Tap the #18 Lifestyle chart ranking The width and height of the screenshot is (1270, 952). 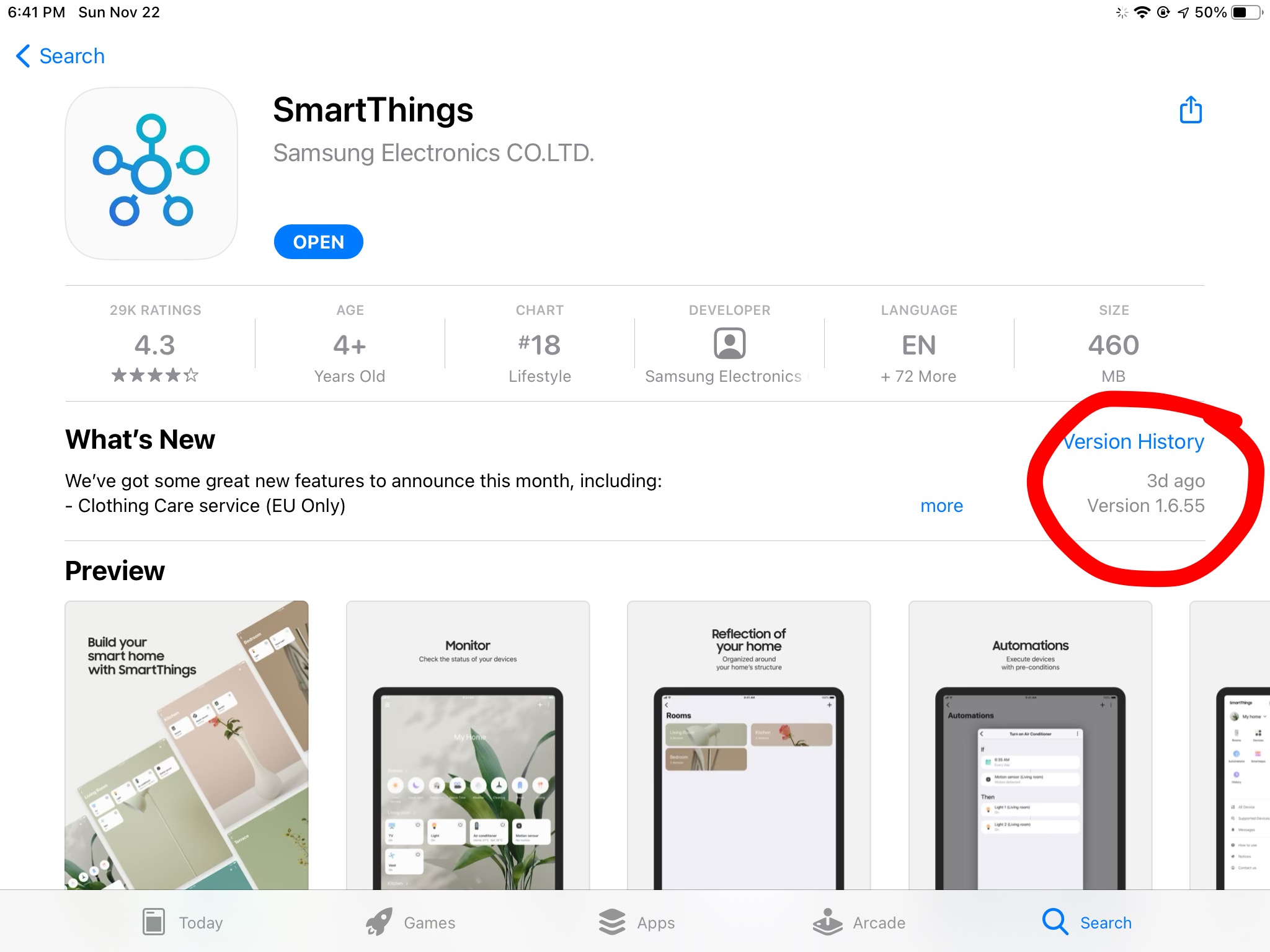[540, 344]
